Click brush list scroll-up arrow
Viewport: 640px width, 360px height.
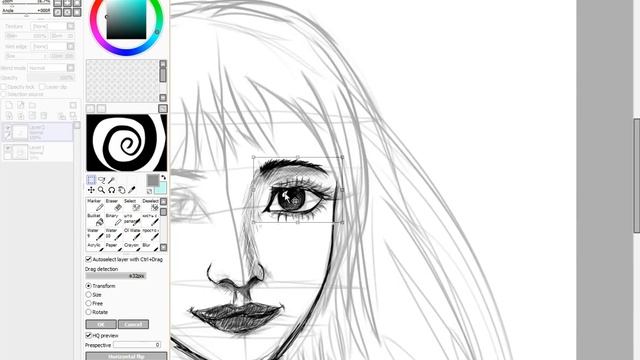tap(163, 202)
